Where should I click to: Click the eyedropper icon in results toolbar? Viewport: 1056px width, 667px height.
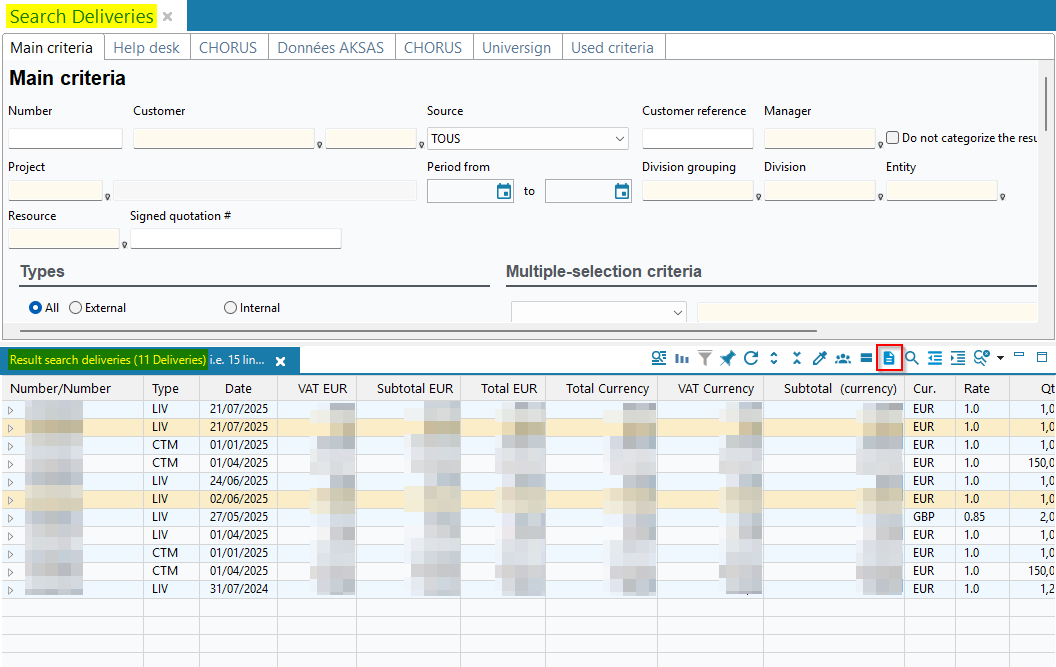(x=820, y=358)
